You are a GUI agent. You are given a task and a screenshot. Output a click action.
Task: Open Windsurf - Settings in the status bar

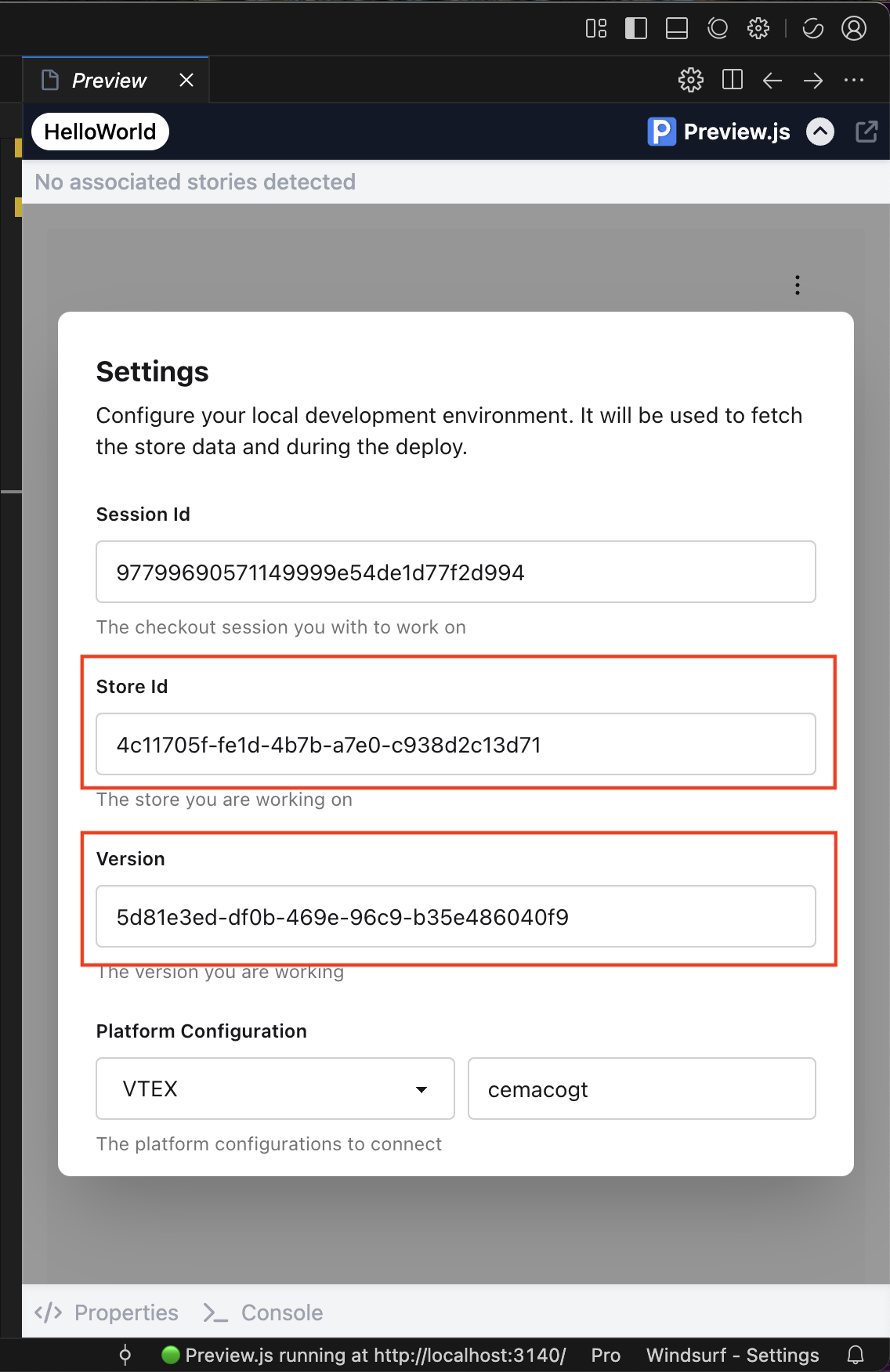click(733, 1355)
